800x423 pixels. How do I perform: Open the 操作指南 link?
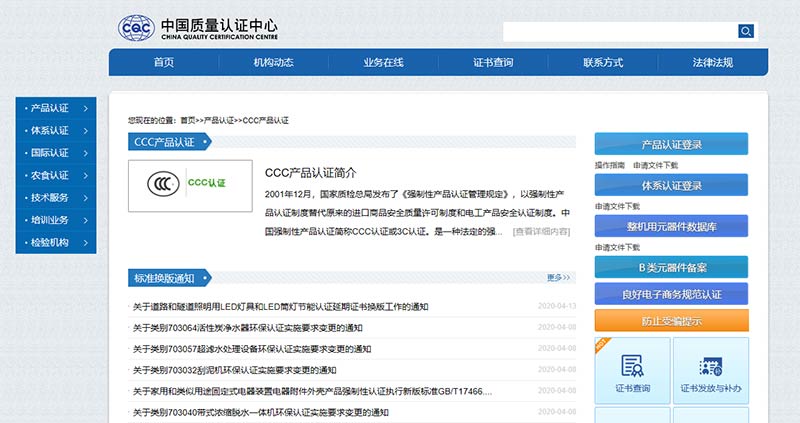(610, 165)
